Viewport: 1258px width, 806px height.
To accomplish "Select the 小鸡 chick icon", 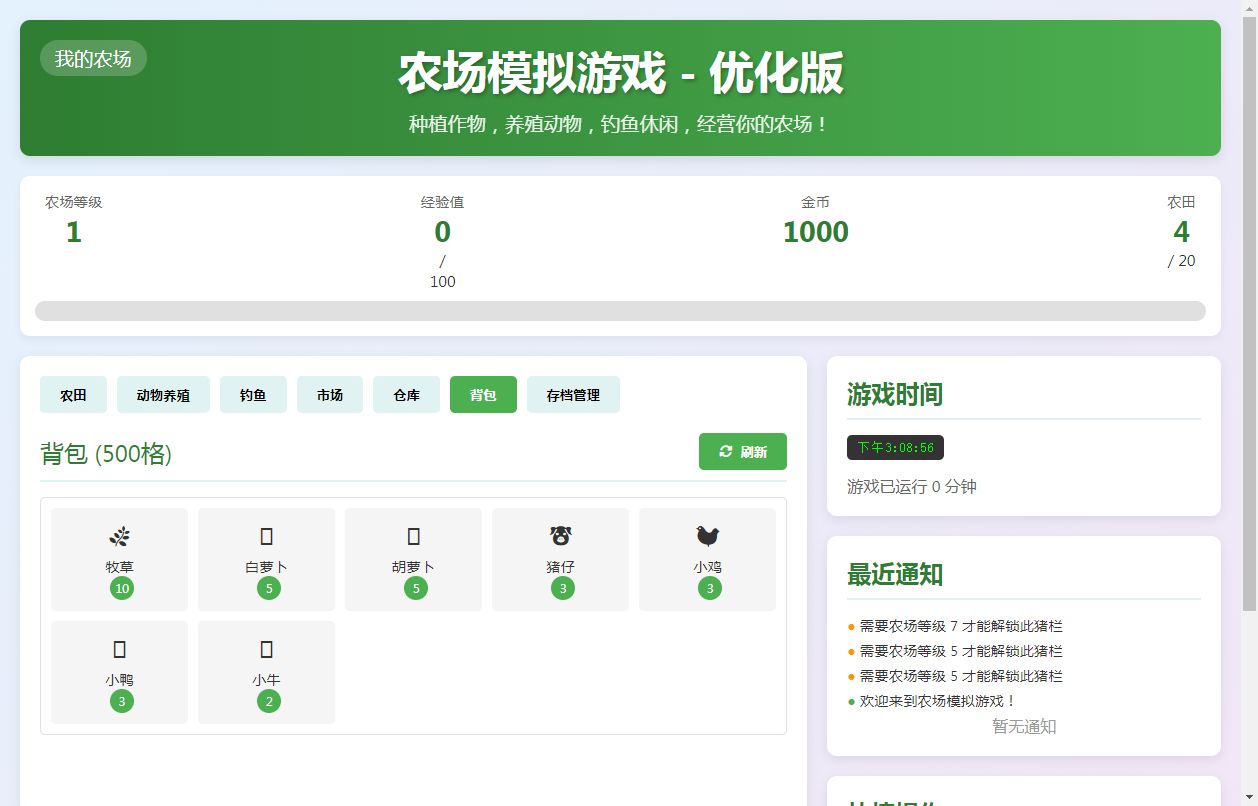I will [708, 537].
